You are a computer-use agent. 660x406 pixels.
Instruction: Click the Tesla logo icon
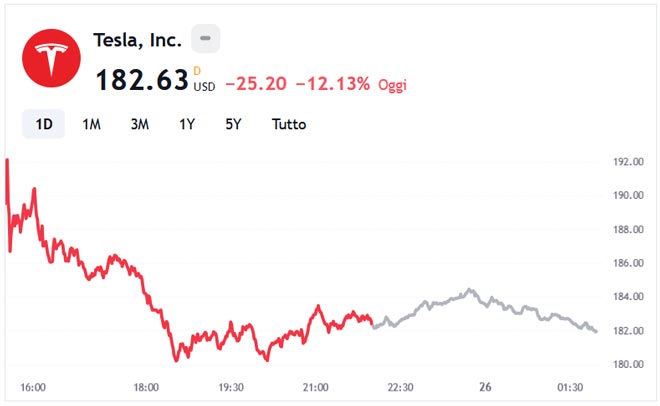coord(51,59)
